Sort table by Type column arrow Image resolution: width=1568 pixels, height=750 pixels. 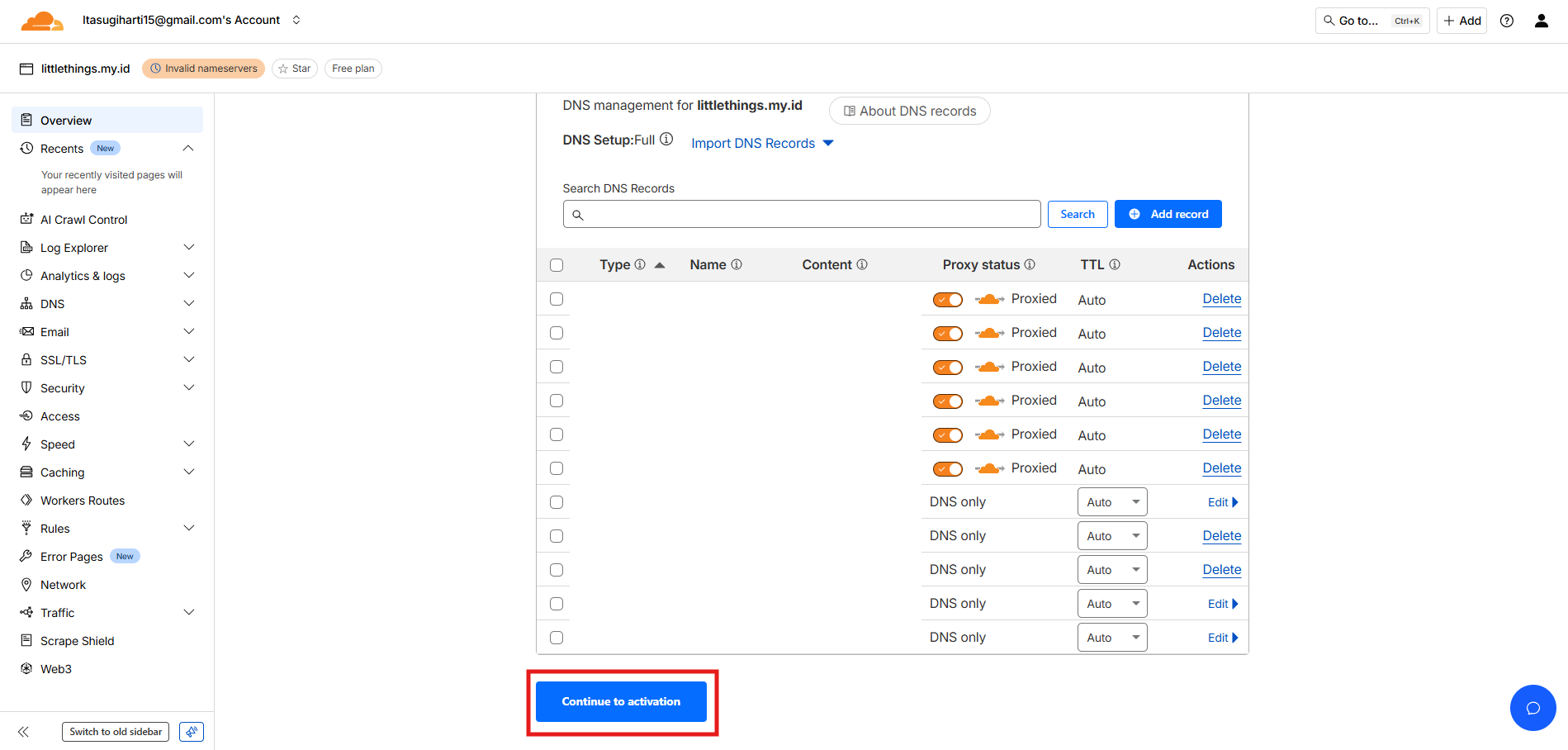point(660,265)
